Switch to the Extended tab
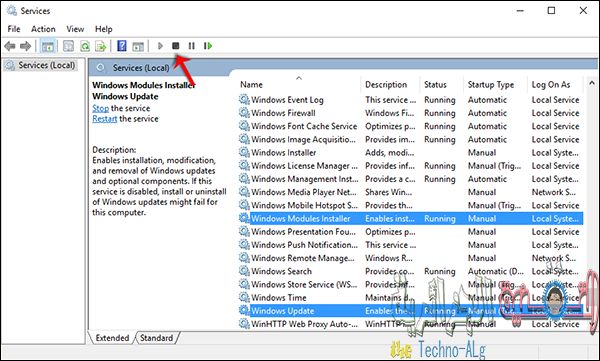This screenshot has width=600, height=361. tap(112, 338)
